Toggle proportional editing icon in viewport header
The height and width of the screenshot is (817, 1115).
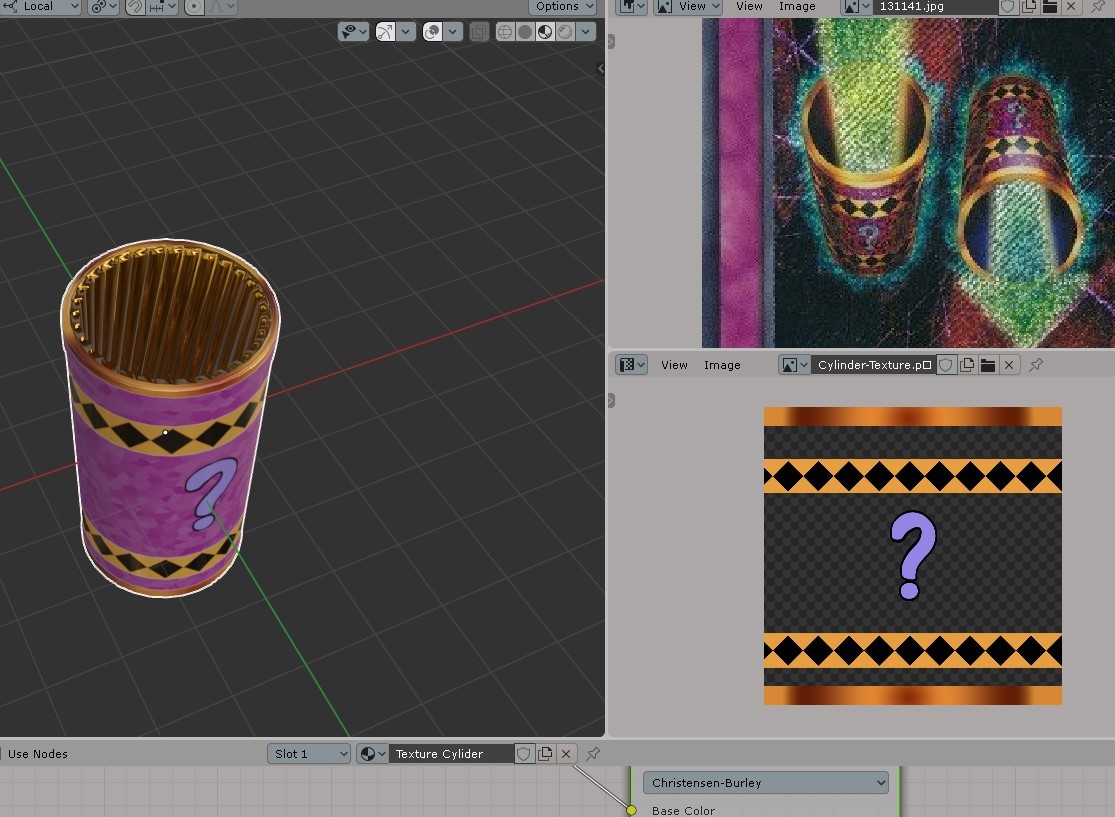click(192, 7)
